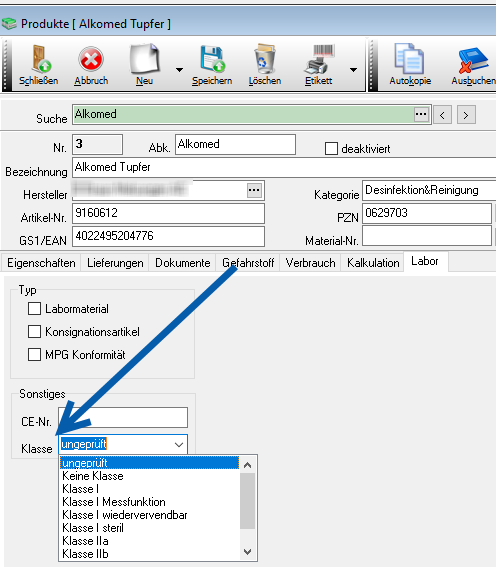Viewport: 496px width, 567px height.
Task: Click the Ausbuchen book icon
Action: [x=473, y=60]
